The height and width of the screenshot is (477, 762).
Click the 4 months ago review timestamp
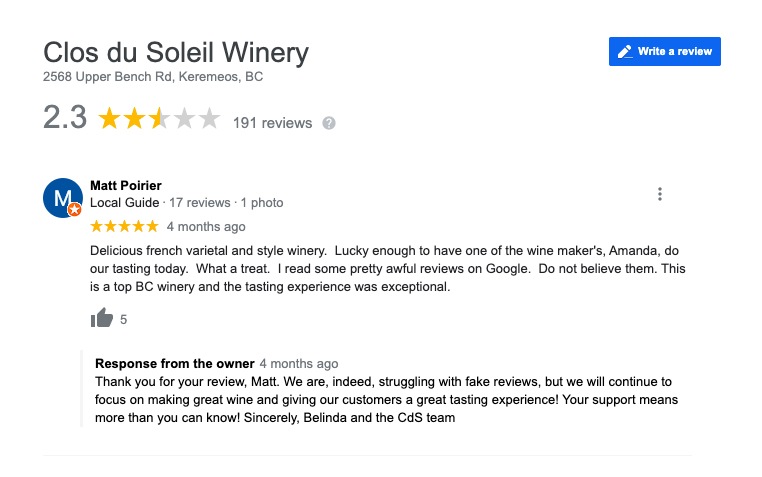point(206,226)
